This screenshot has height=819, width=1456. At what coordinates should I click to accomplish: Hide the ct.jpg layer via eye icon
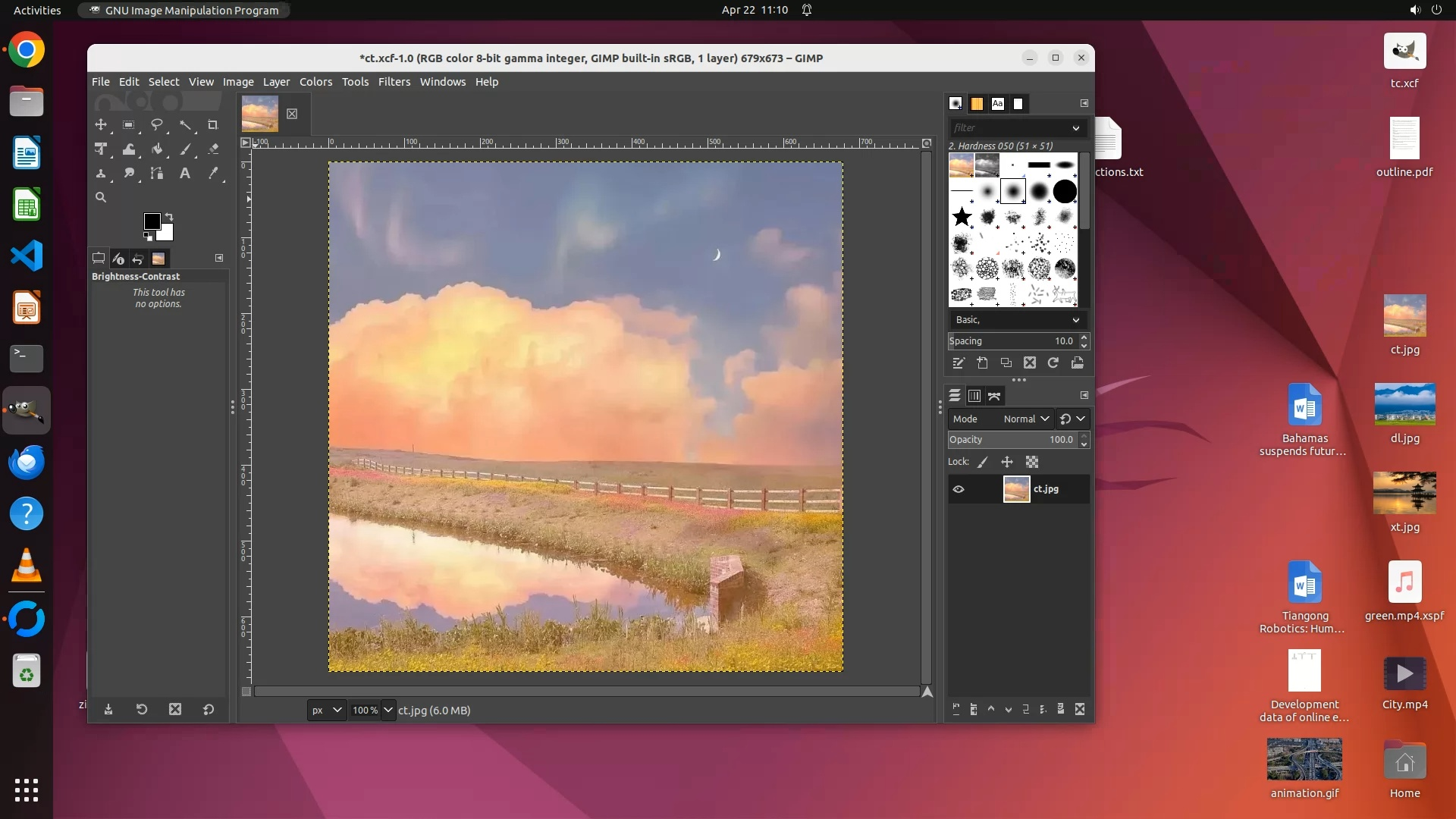tap(959, 489)
